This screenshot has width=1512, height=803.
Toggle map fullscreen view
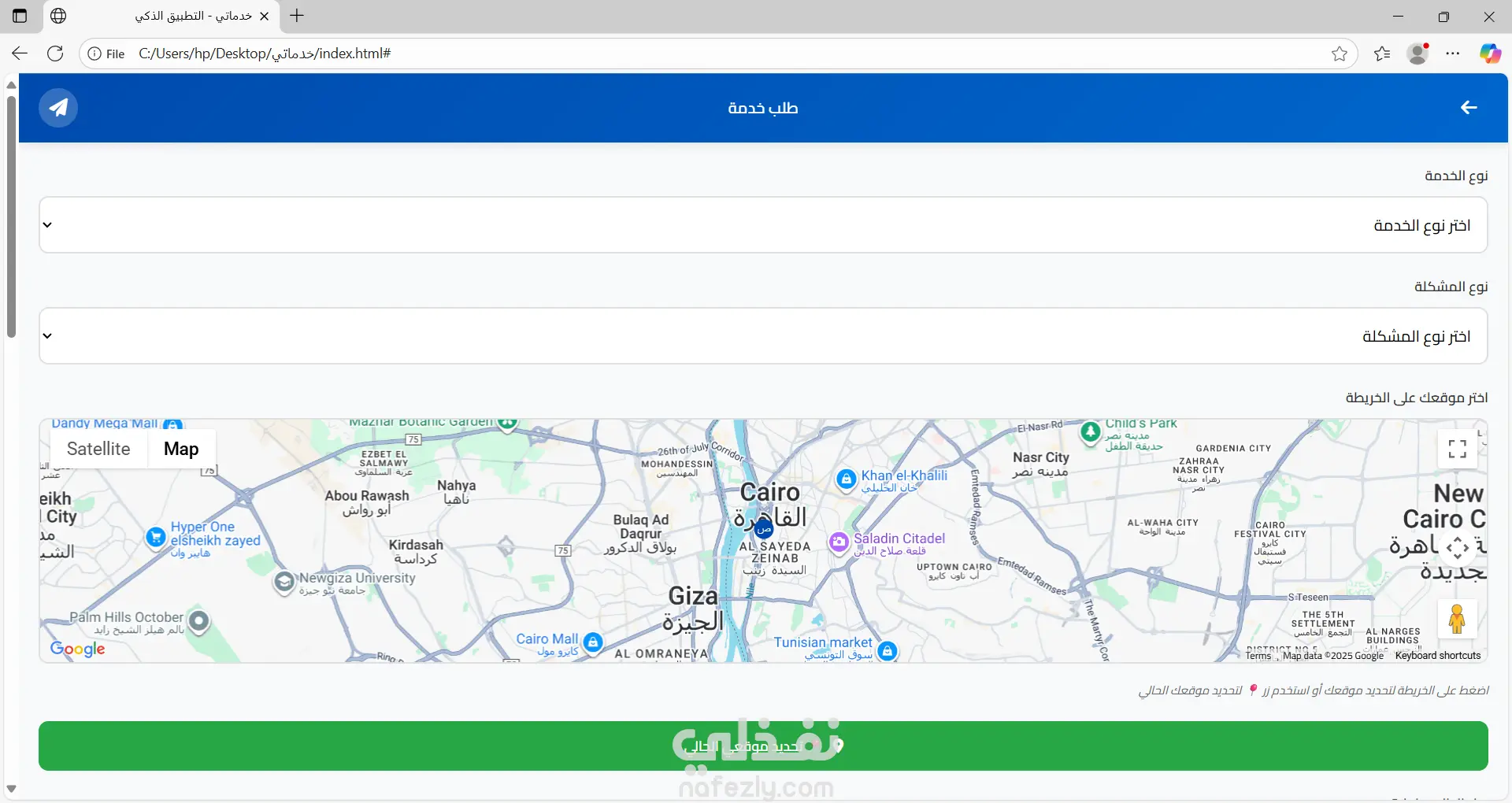tap(1457, 449)
